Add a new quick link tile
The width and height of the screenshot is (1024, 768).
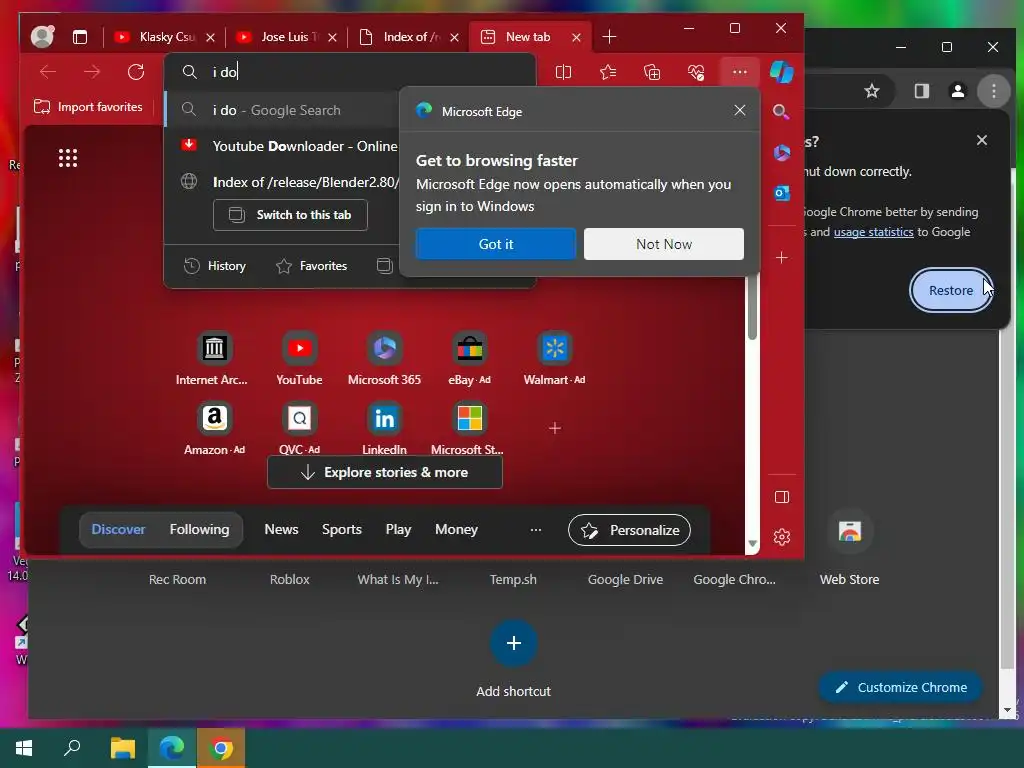pos(554,428)
